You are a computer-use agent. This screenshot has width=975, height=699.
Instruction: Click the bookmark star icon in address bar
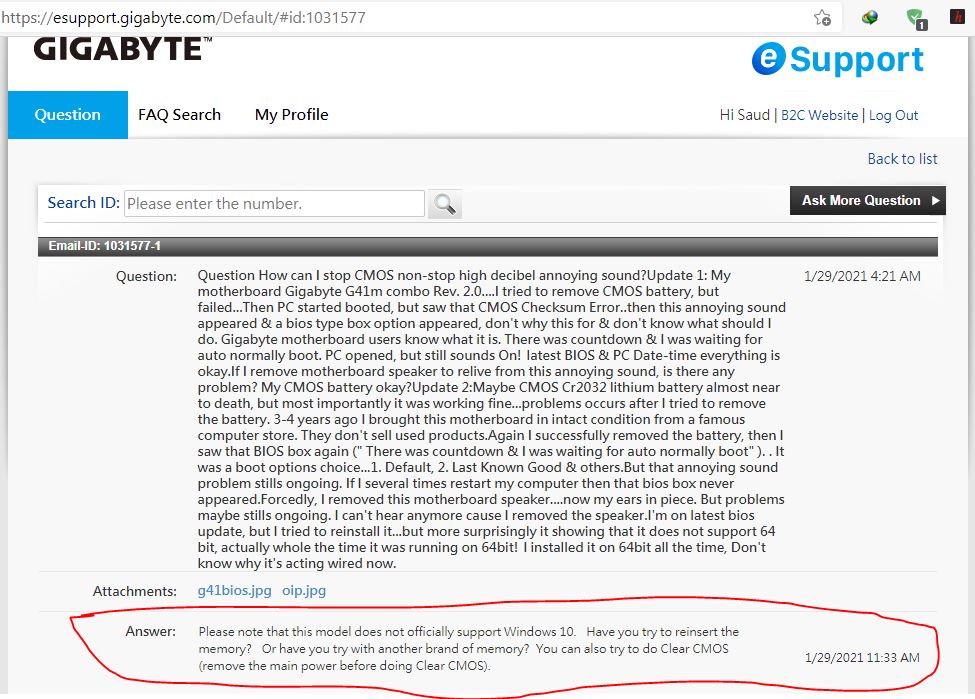(822, 18)
